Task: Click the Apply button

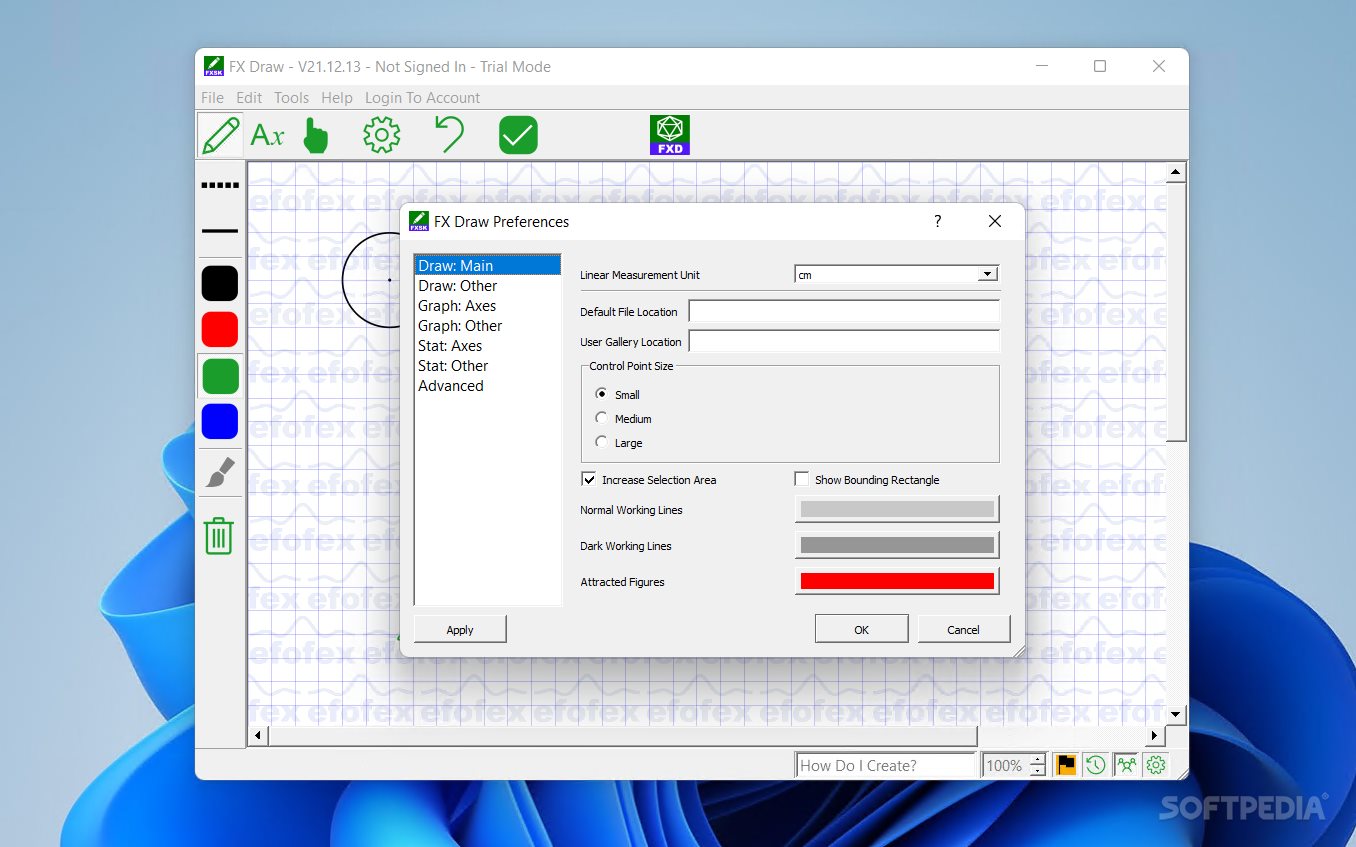Action: tap(460, 629)
